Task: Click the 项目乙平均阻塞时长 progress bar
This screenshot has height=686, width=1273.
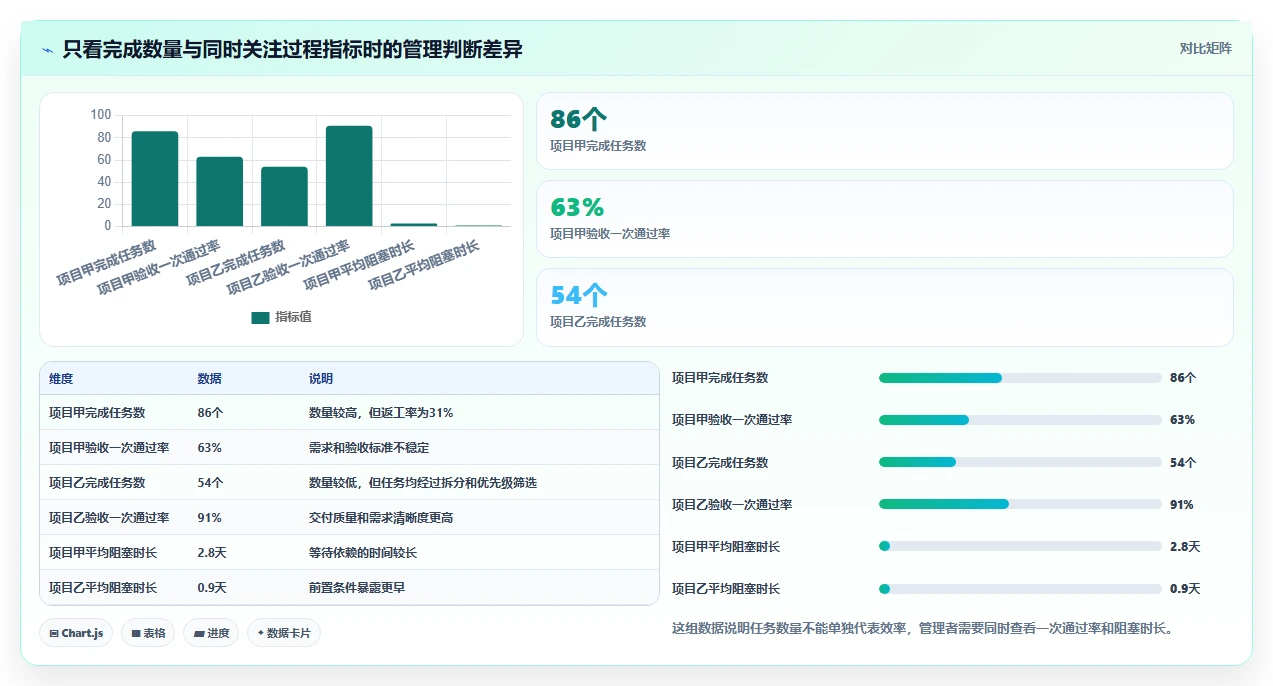Action: 1020,589
